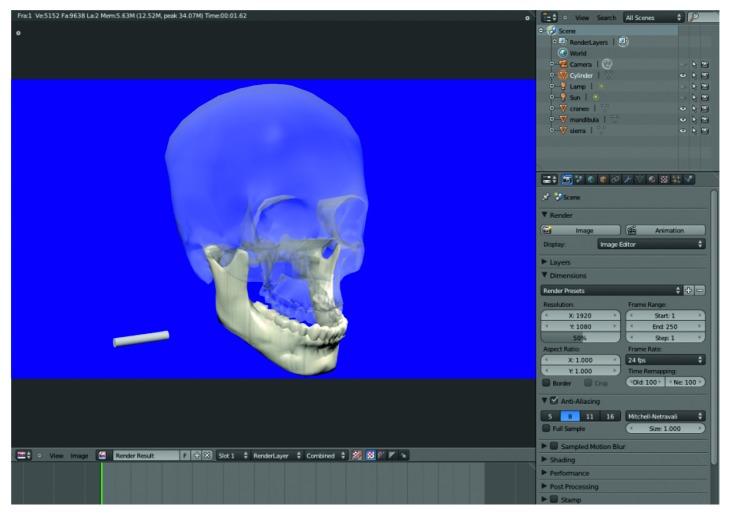Image resolution: width=730 pixels, height=515 pixels.
Task: Expand the Layers panel section
Action: (x=545, y=262)
